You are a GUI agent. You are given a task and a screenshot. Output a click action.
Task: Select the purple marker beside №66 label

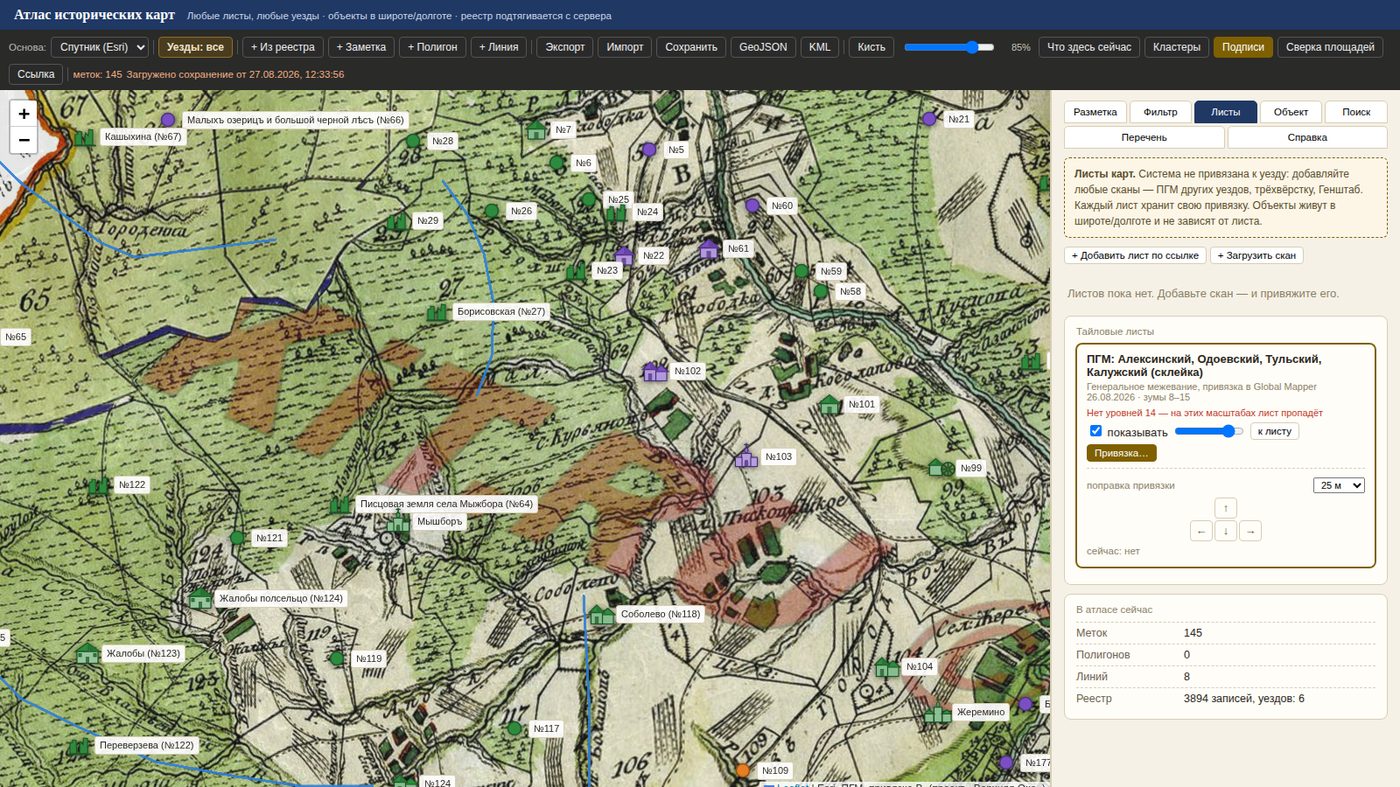point(168,120)
